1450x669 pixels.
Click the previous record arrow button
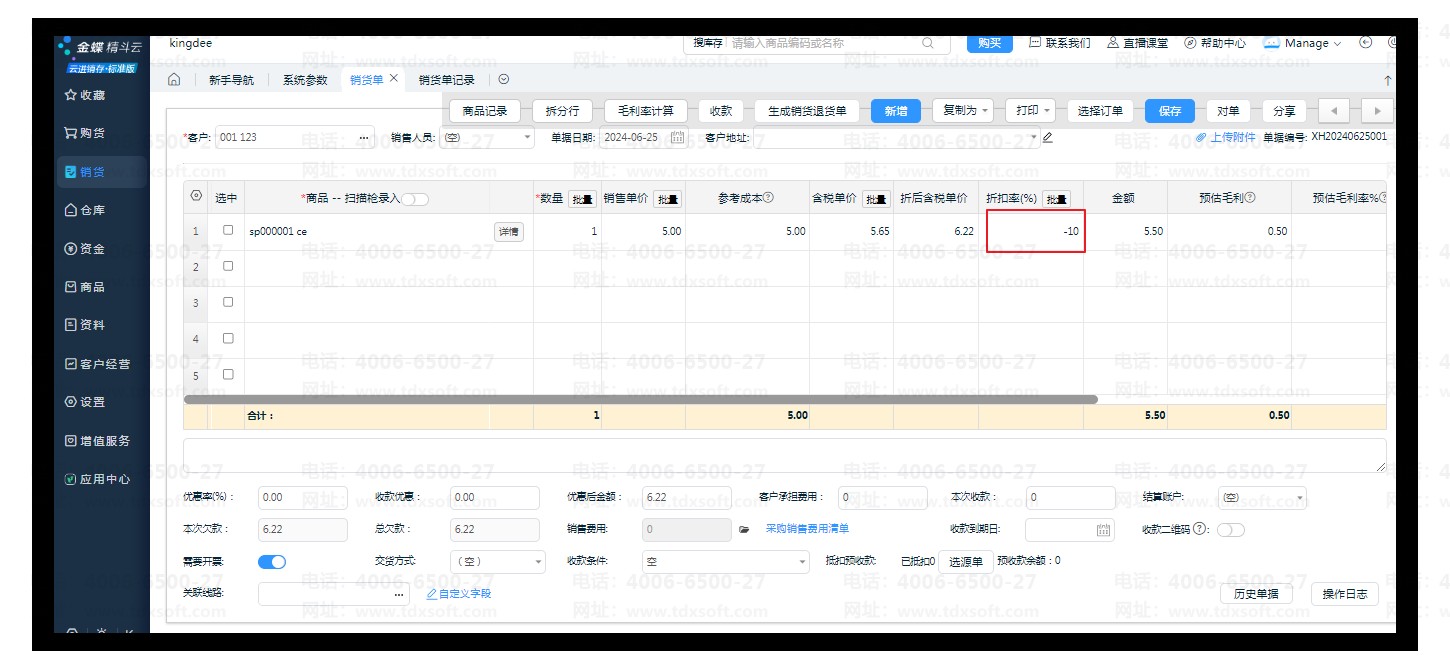[1333, 111]
